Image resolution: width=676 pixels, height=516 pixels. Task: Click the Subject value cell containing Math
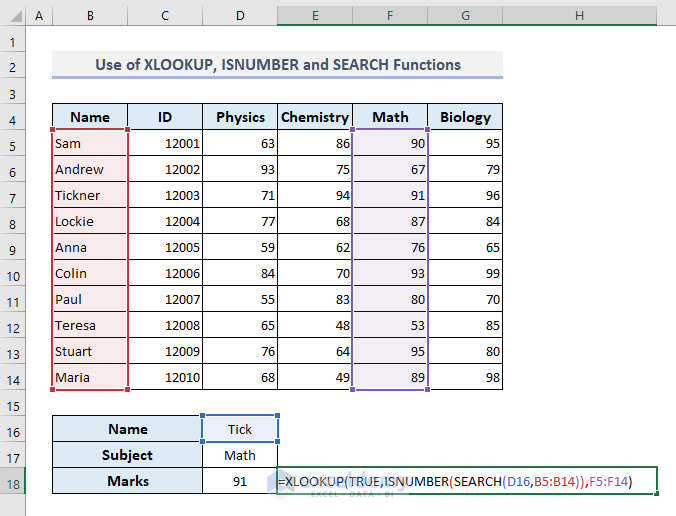click(x=240, y=455)
